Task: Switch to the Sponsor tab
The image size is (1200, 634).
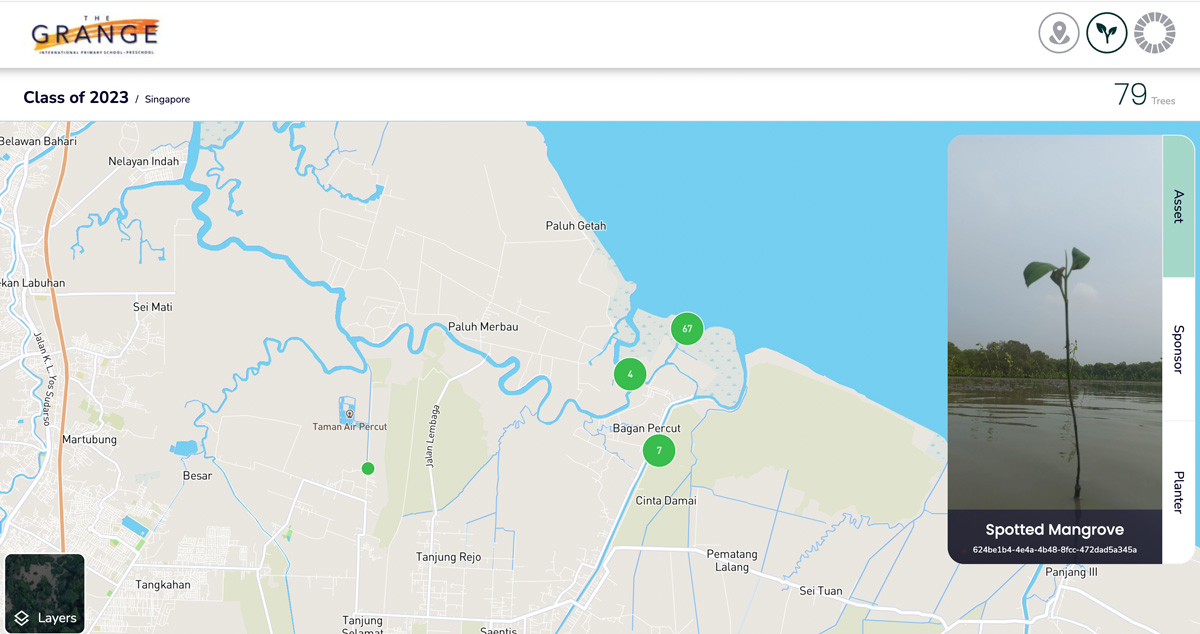Action: (x=1178, y=349)
